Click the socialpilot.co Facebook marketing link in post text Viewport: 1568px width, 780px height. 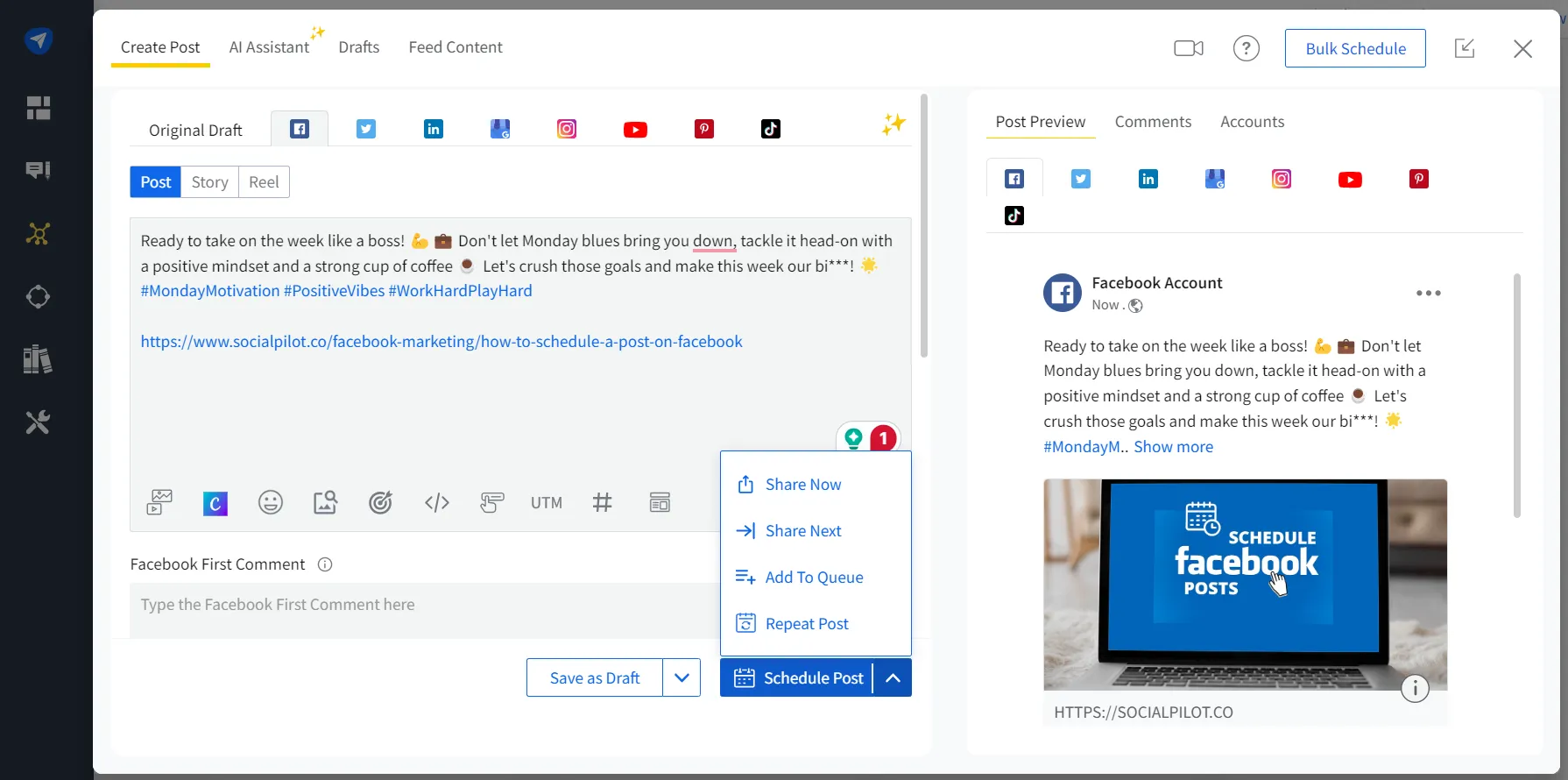coord(441,342)
